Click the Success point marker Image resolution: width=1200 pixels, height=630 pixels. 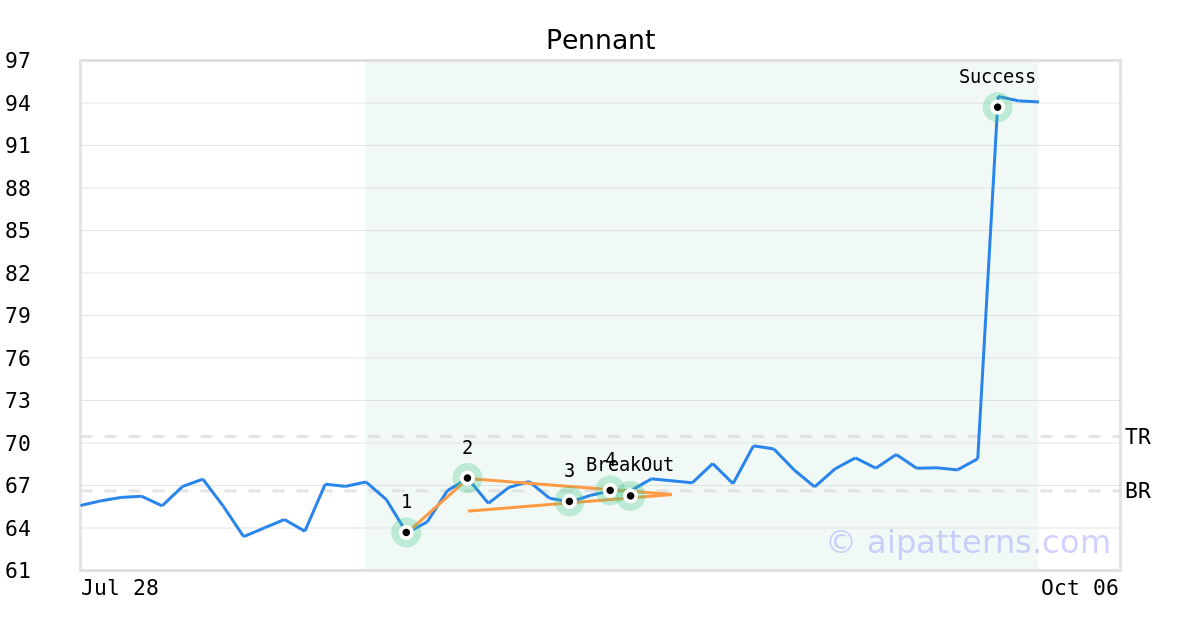tap(997, 107)
